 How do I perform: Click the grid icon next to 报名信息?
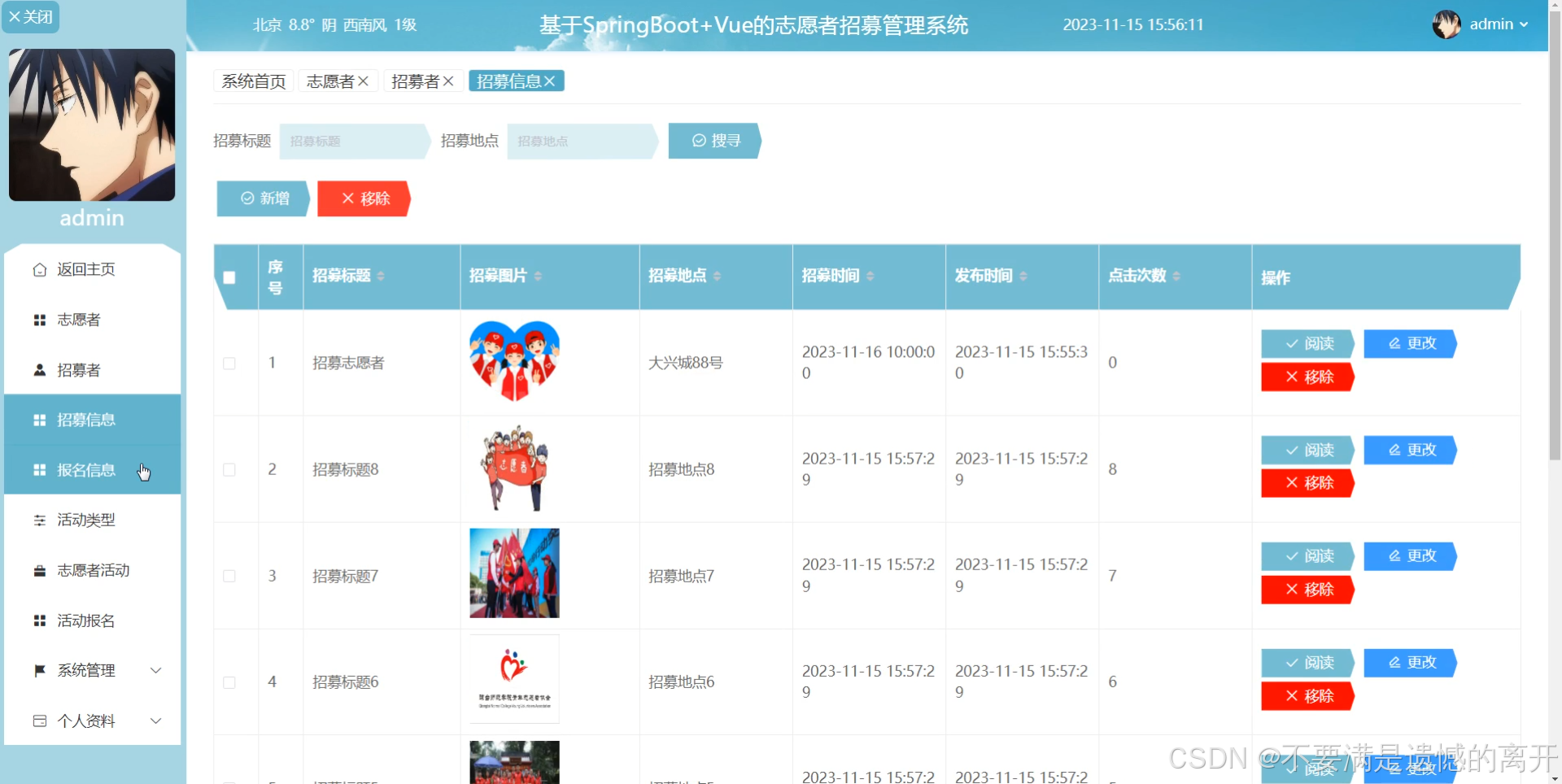39,470
